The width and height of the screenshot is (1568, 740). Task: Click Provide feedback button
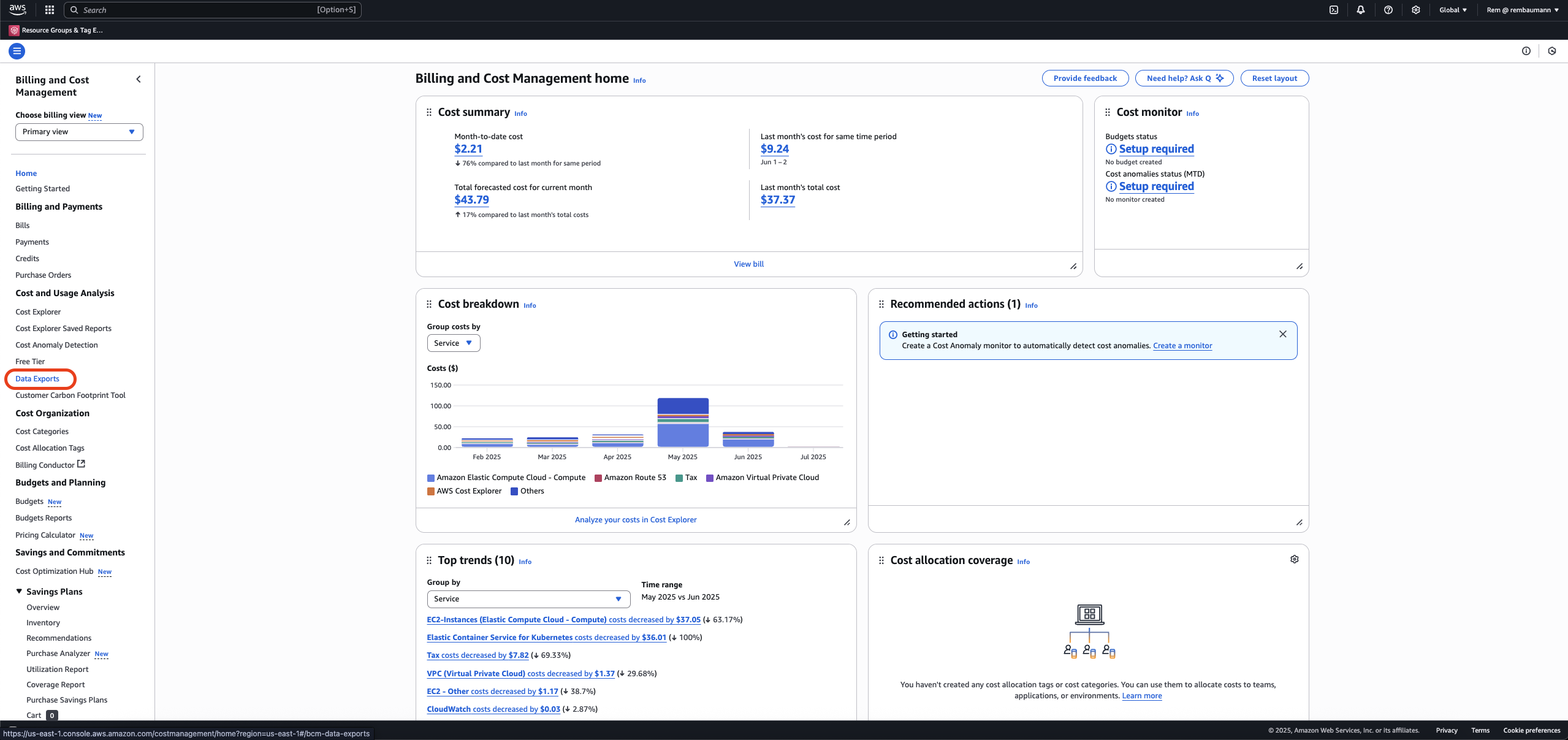pyautogui.click(x=1085, y=78)
